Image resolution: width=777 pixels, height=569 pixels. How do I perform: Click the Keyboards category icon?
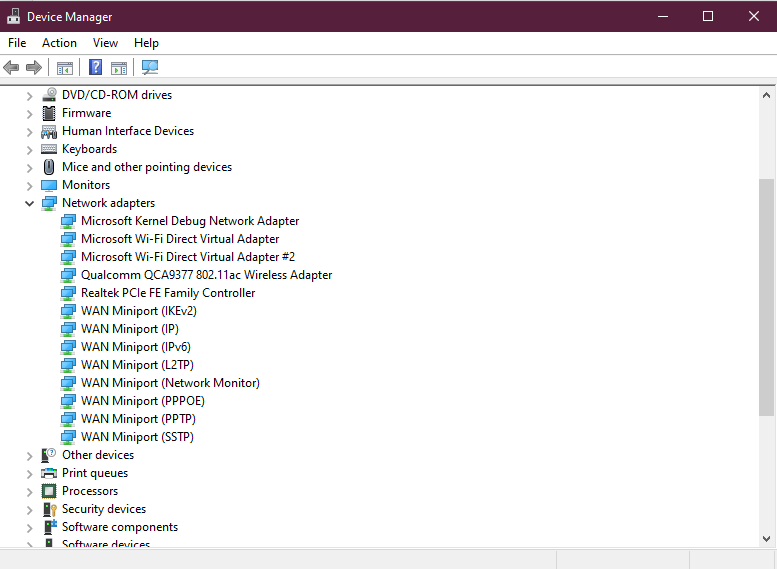49,149
